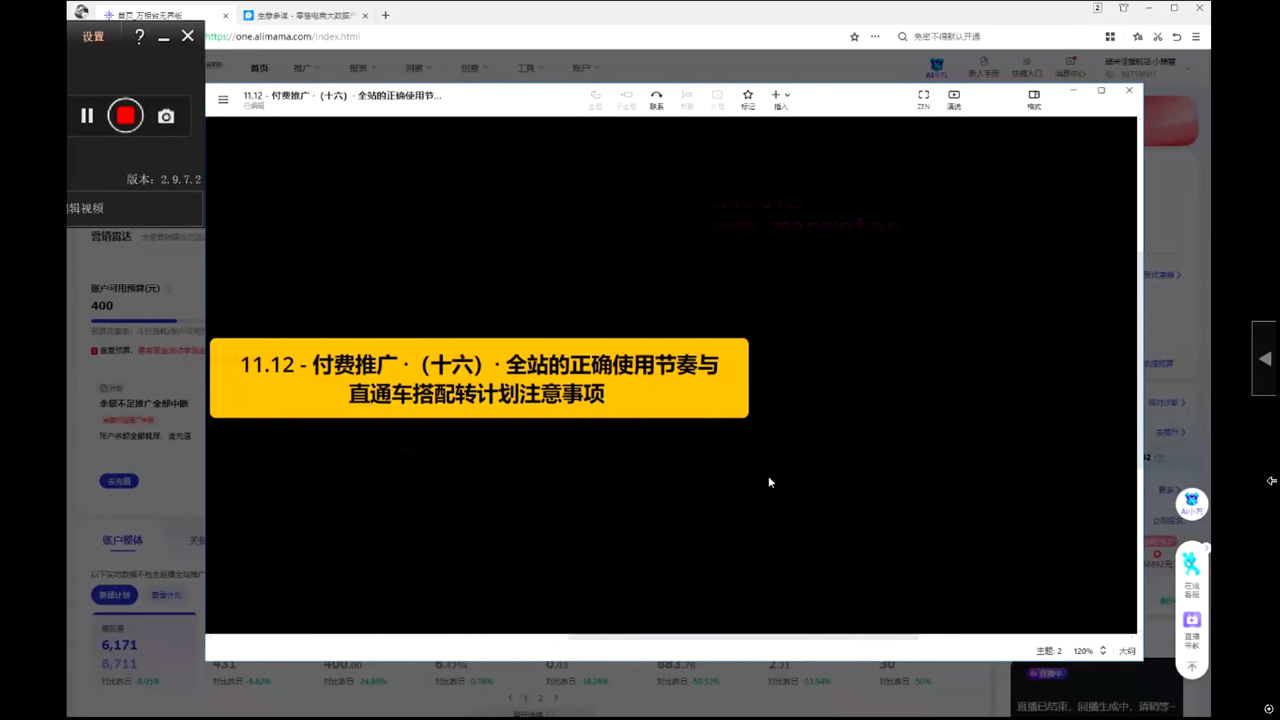Adjust the zoom percentage stepper
Image resolution: width=1280 pixels, height=720 pixels.
pyautogui.click(x=1103, y=650)
